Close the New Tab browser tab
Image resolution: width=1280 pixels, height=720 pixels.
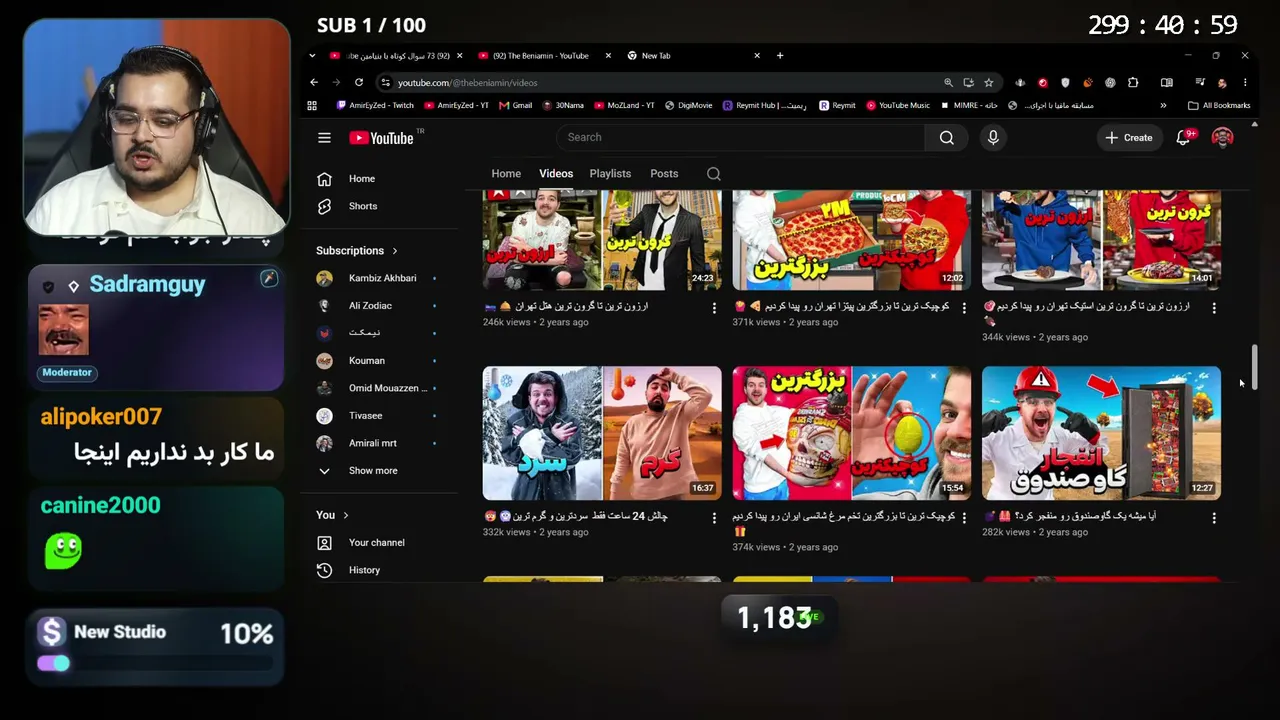pyautogui.click(x=757, y=56)
